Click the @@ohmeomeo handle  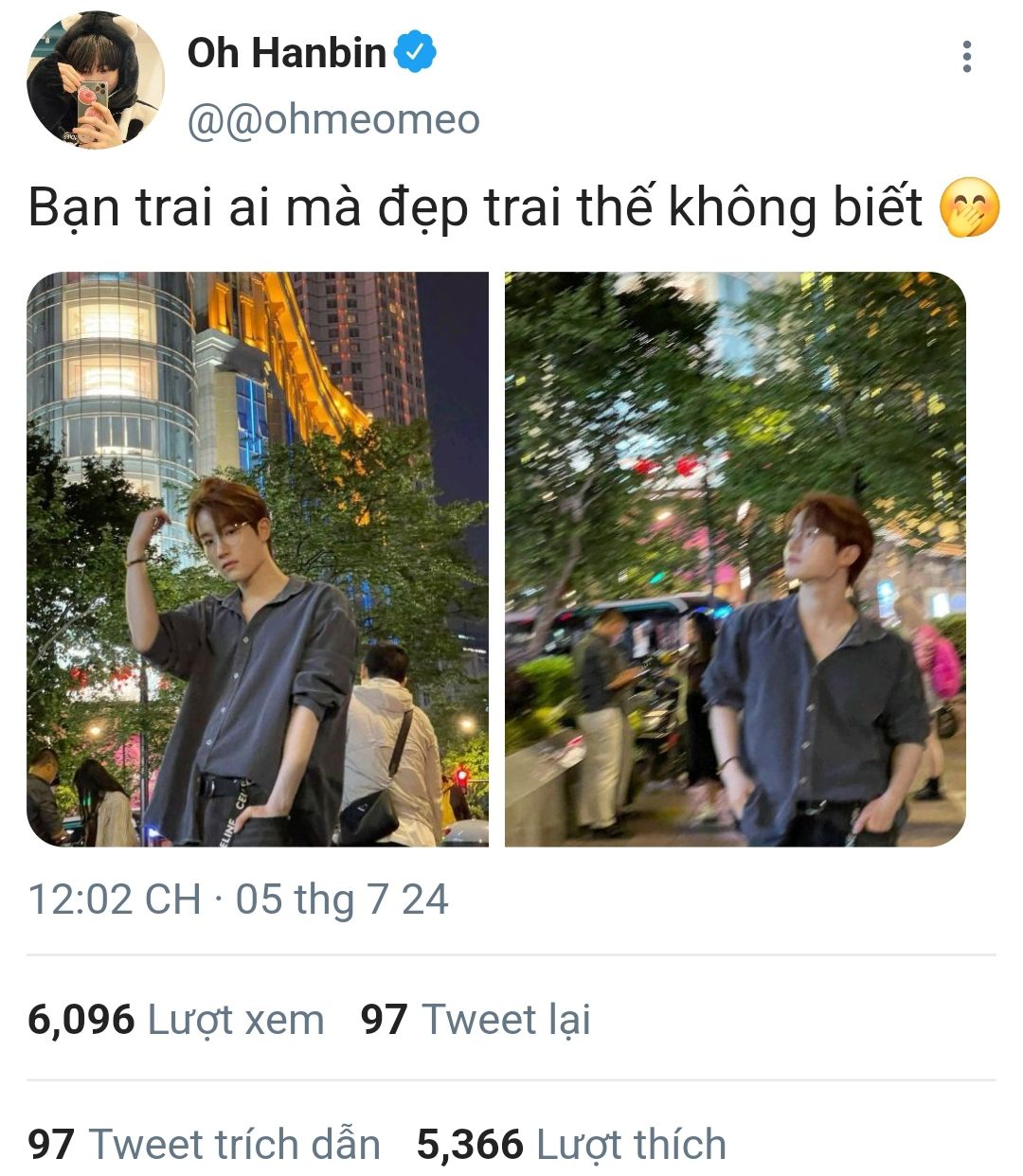pyautogui.click(x=333, y=120)
